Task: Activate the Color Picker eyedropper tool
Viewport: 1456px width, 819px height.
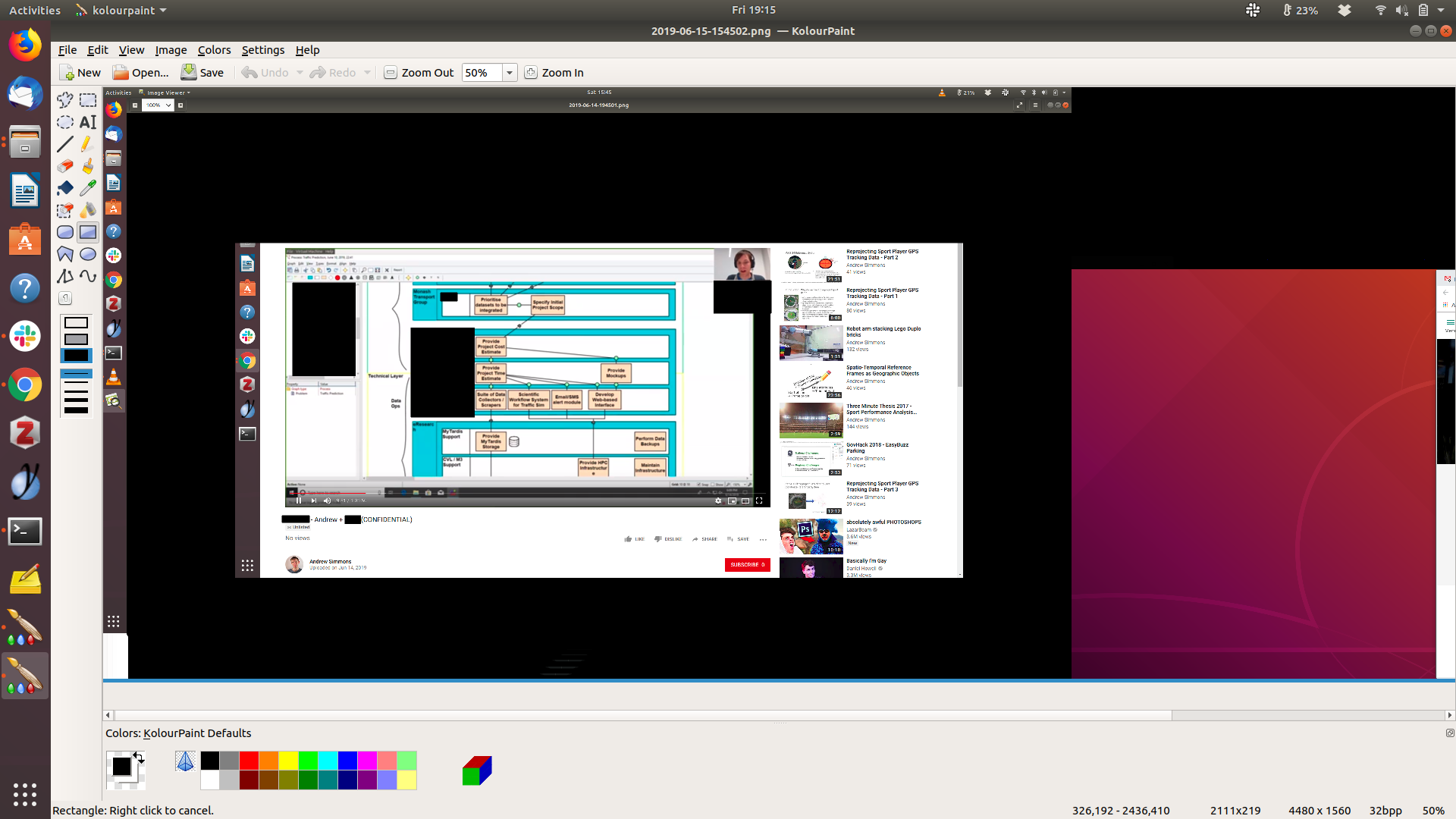Action: coord(88,188)
